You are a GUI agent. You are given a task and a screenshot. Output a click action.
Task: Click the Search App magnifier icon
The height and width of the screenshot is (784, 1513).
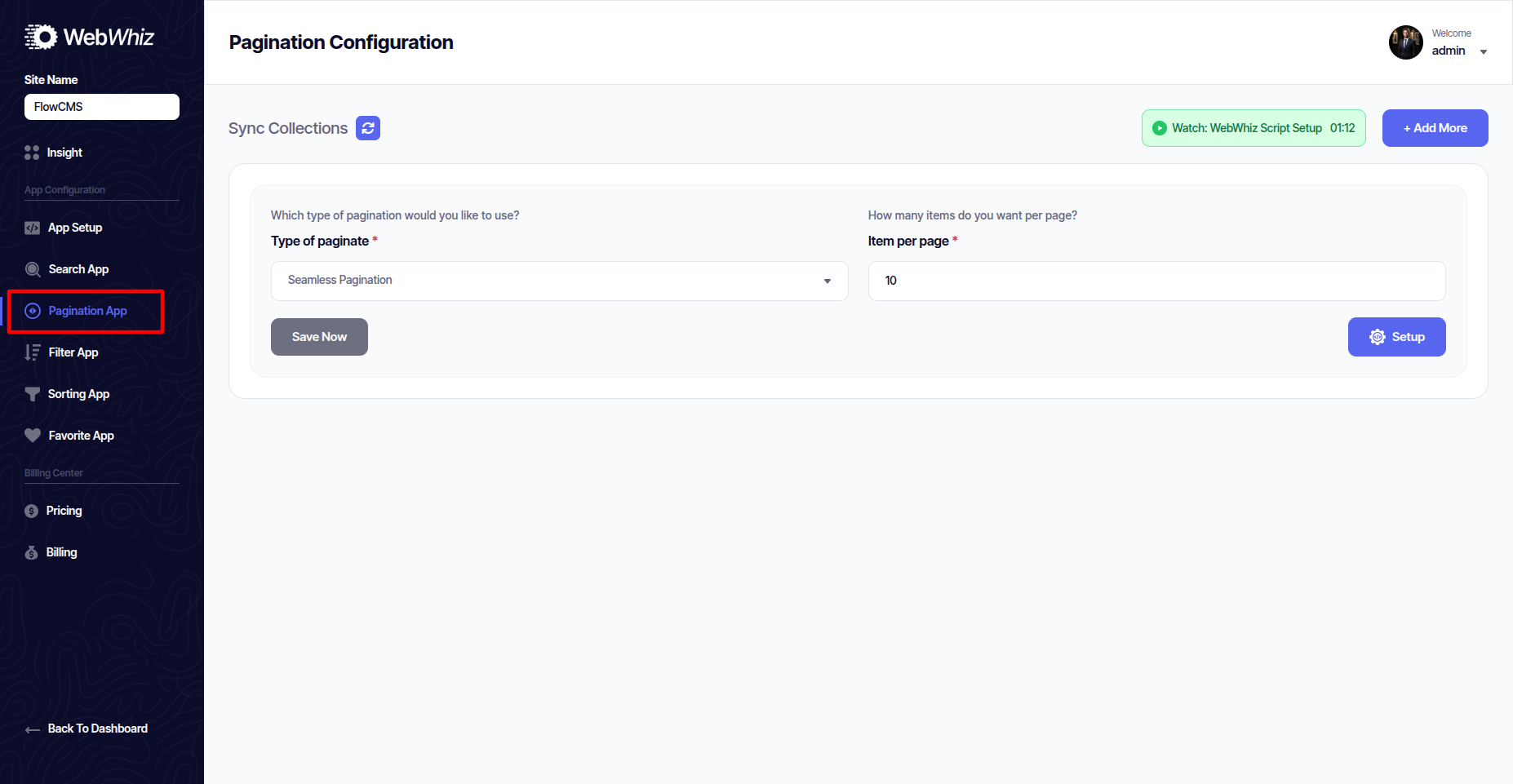[x=33, y=270]
